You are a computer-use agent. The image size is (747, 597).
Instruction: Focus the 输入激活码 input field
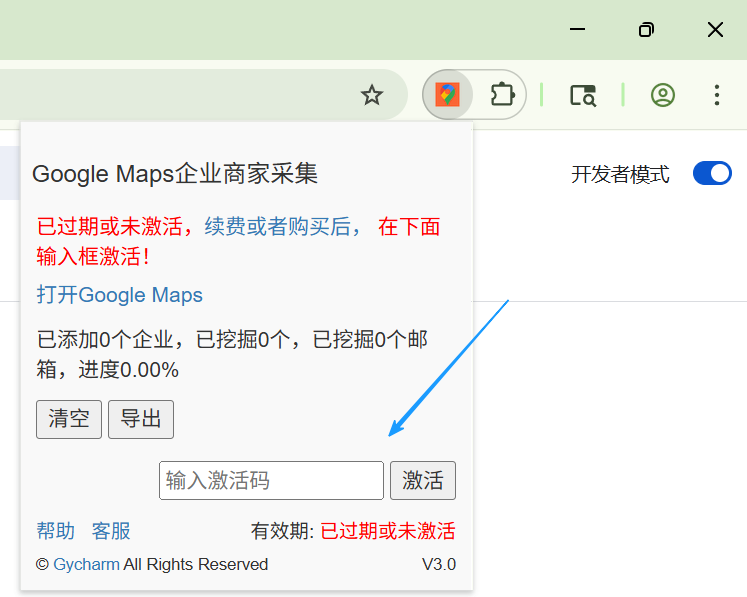(x=271, y=480)
